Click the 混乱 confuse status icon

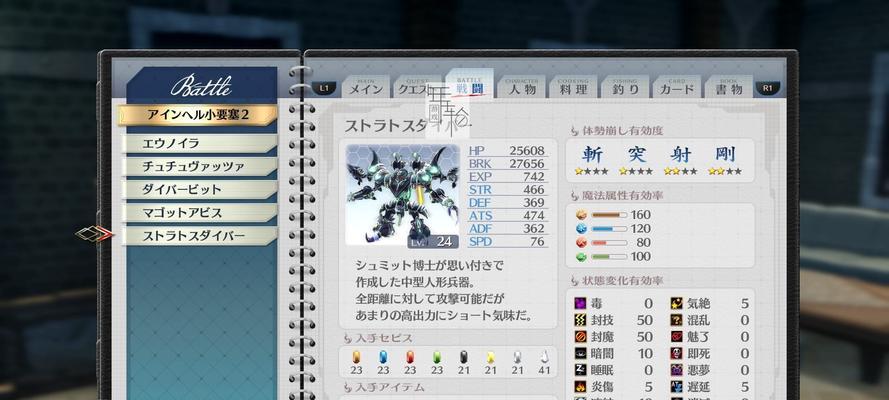[x=676, y=320]
